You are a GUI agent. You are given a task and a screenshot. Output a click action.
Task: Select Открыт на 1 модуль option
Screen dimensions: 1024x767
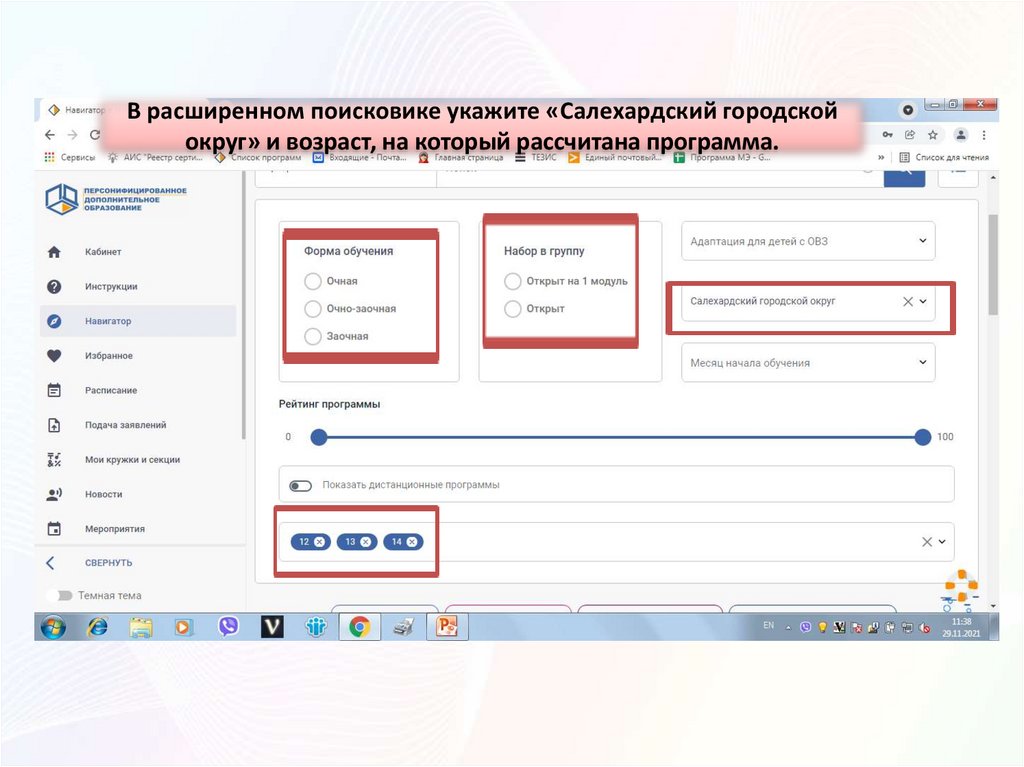pos(513,281)
